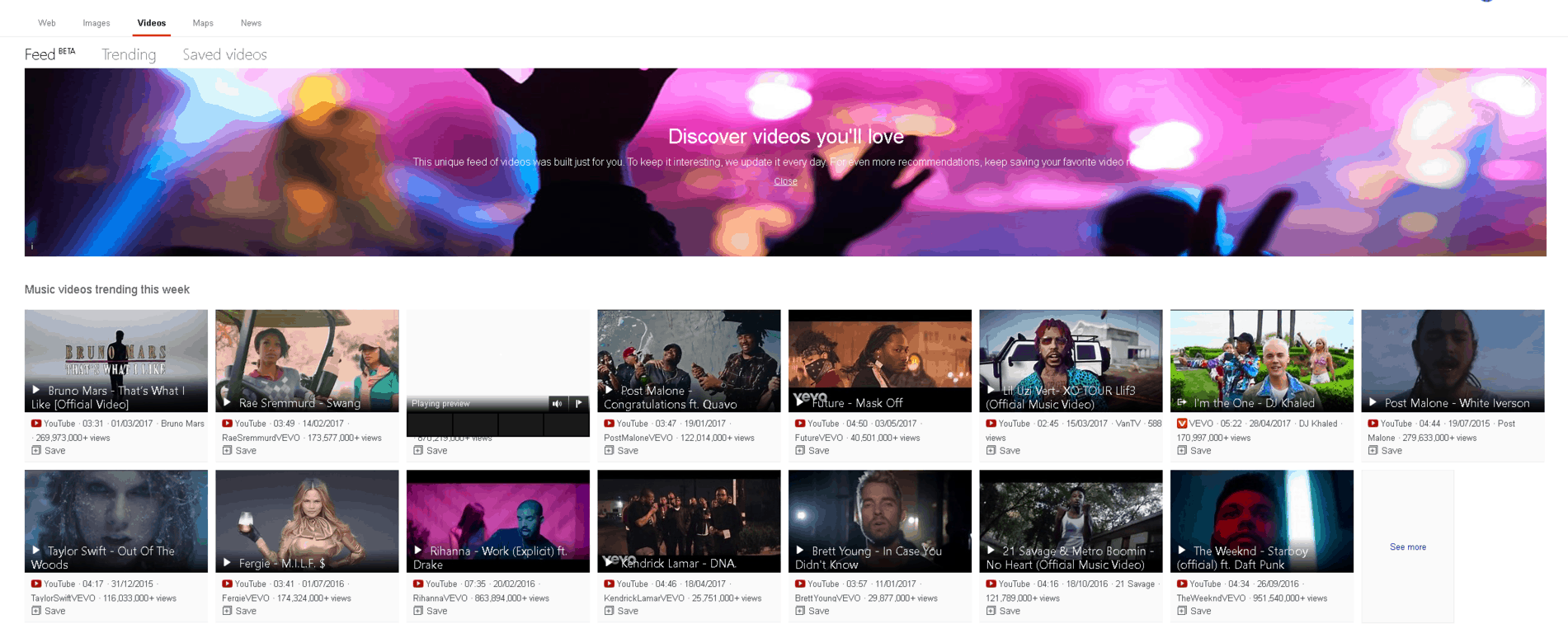Save the Future Mask Off video
Viewport: 1568px width, 633px height.
[812, 451]
